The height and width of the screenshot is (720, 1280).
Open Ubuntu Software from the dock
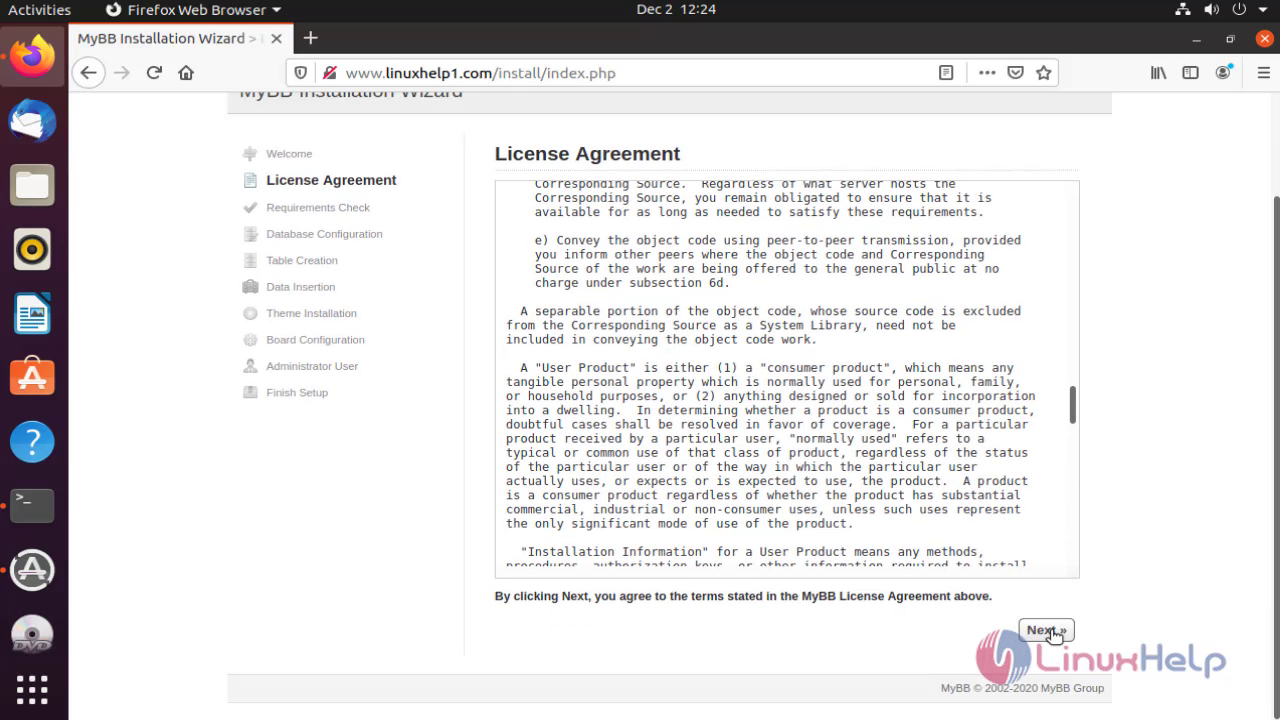(32, 377)
